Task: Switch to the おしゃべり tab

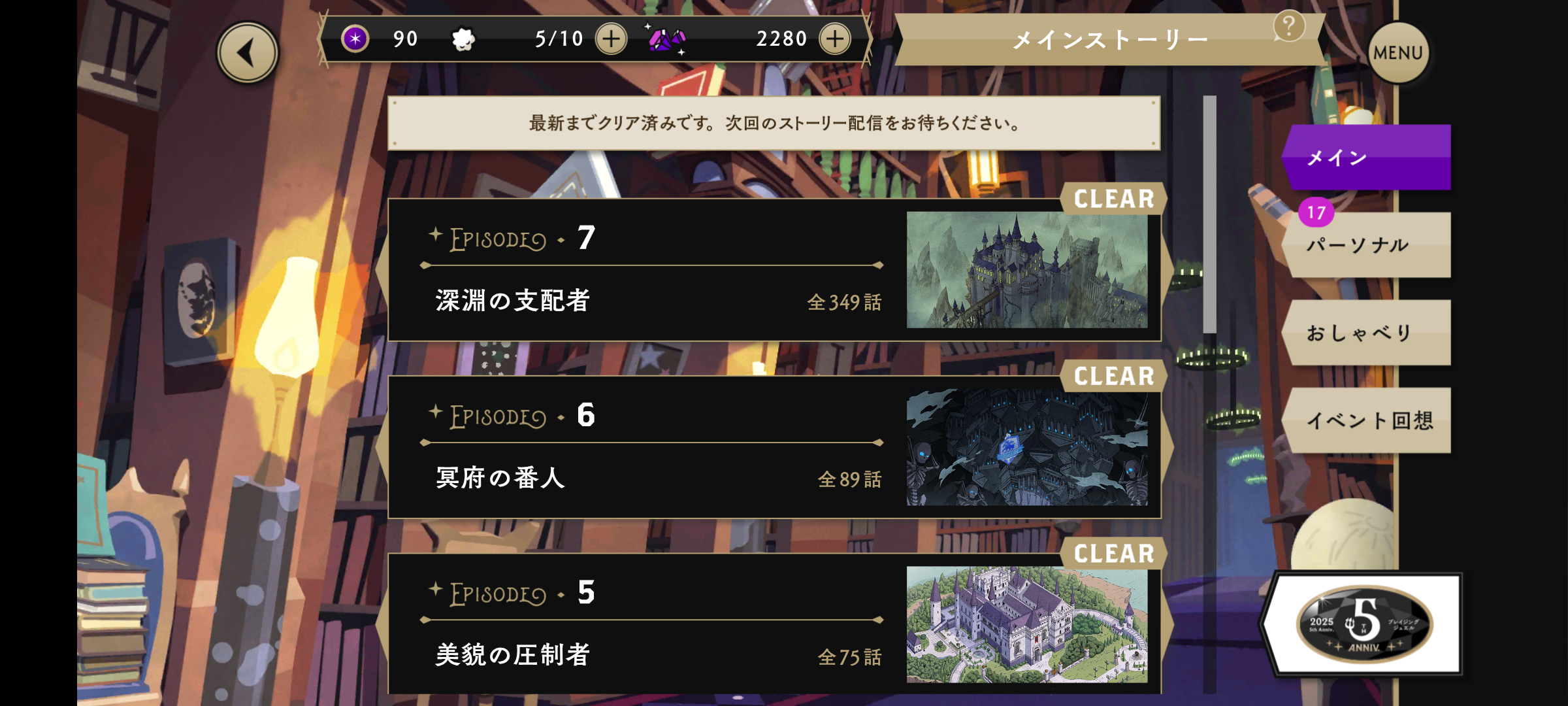Action: point(1367,332)
